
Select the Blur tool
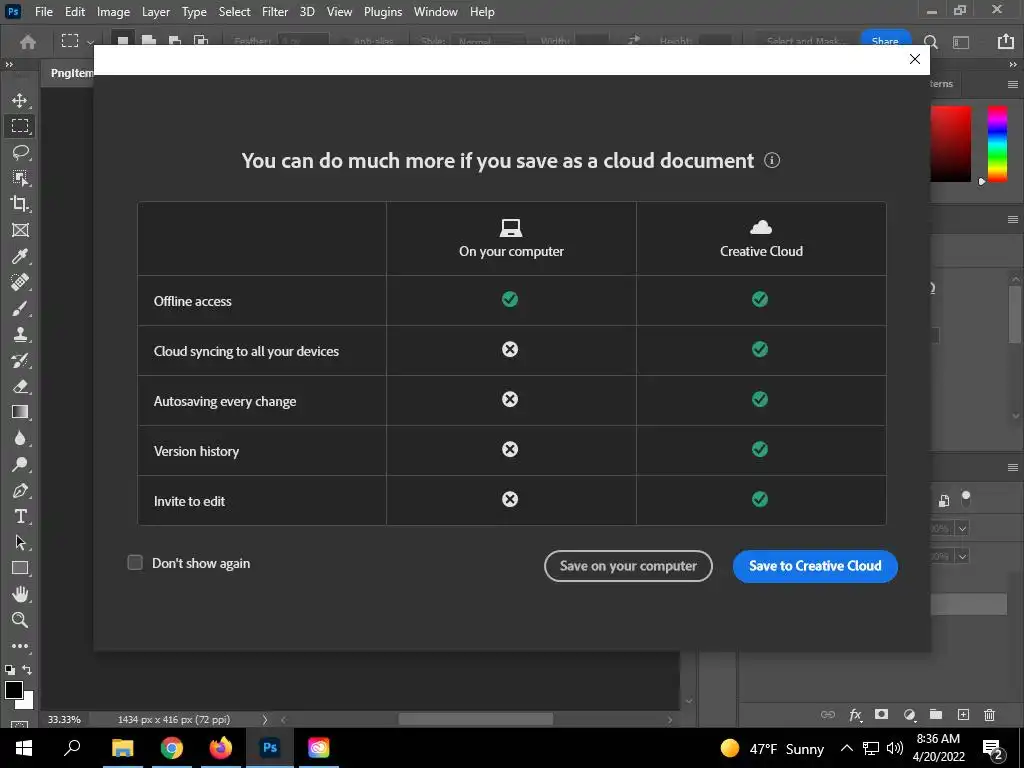click(20, 438)
